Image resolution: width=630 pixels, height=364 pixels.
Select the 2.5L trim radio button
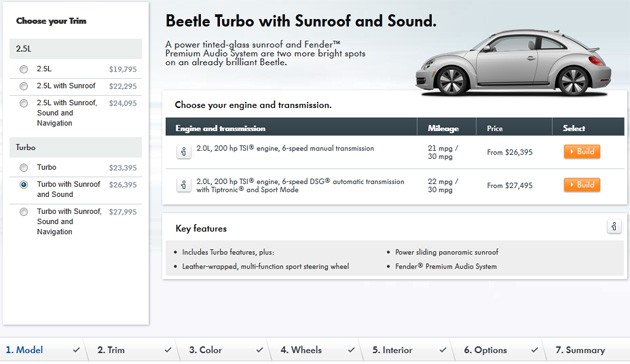24,69
